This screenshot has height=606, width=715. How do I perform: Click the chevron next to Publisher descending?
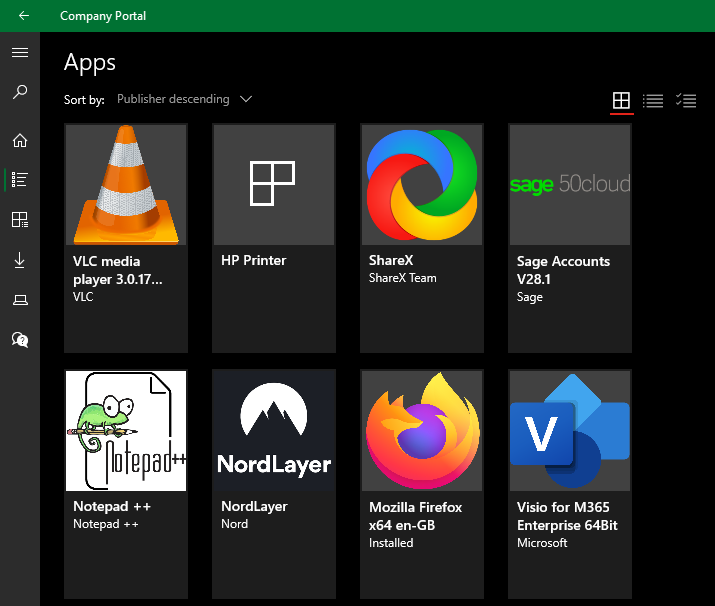246,99
